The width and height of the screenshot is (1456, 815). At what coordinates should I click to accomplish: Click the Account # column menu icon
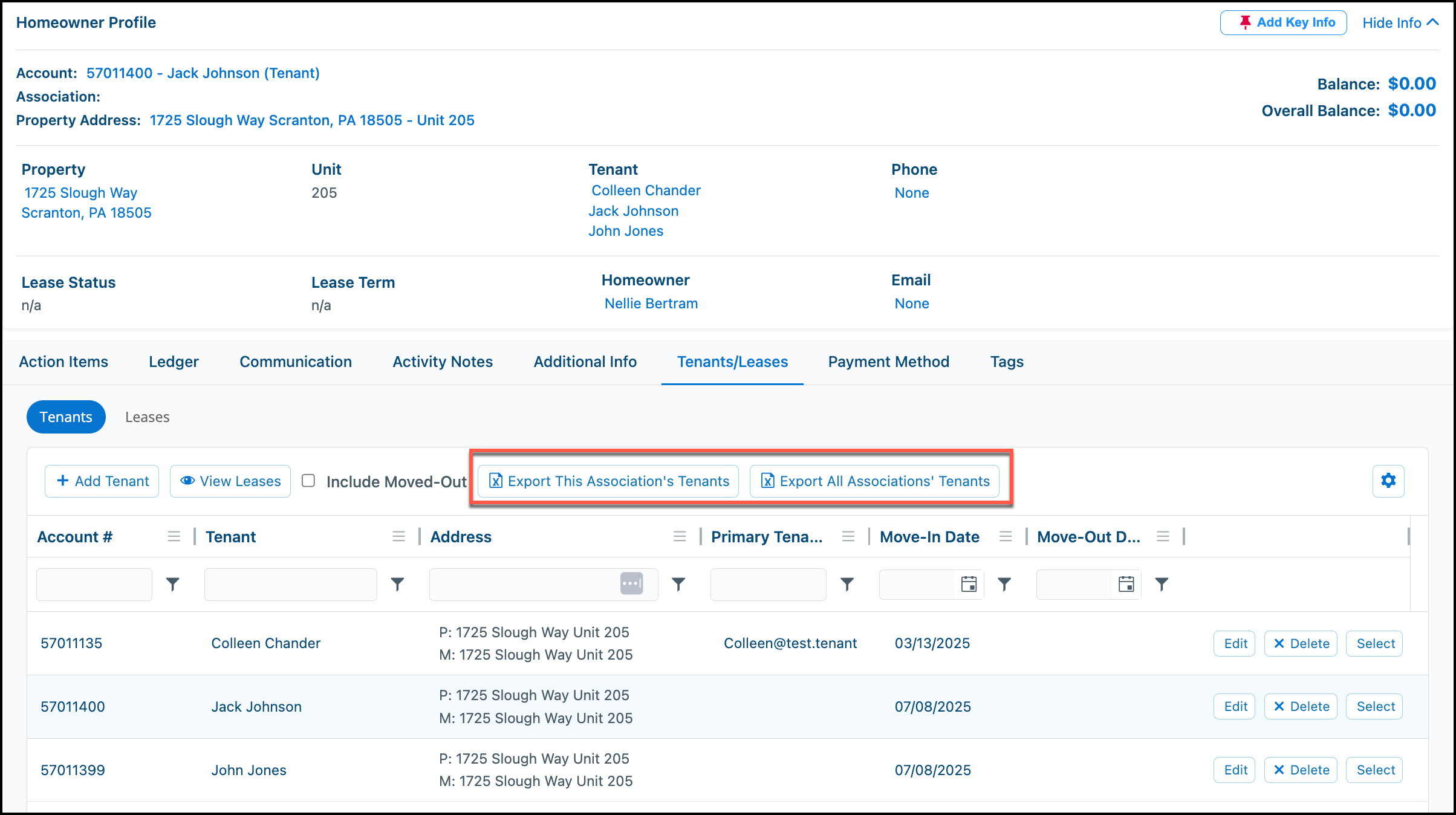[174, 536]
